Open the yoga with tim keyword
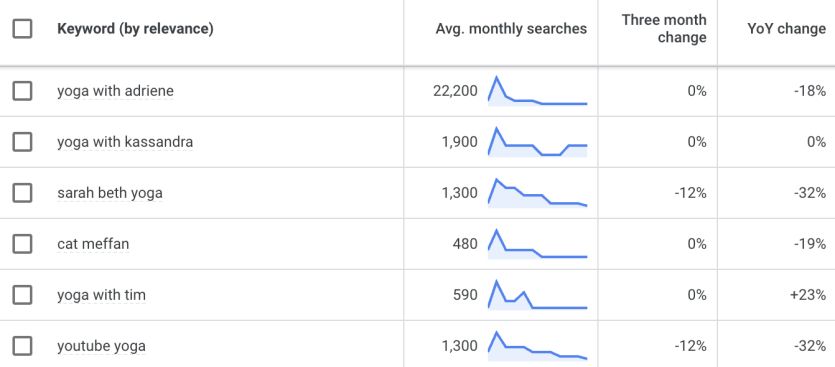Image resolution: width=835 pixels, height=367 pixels. 101,295
